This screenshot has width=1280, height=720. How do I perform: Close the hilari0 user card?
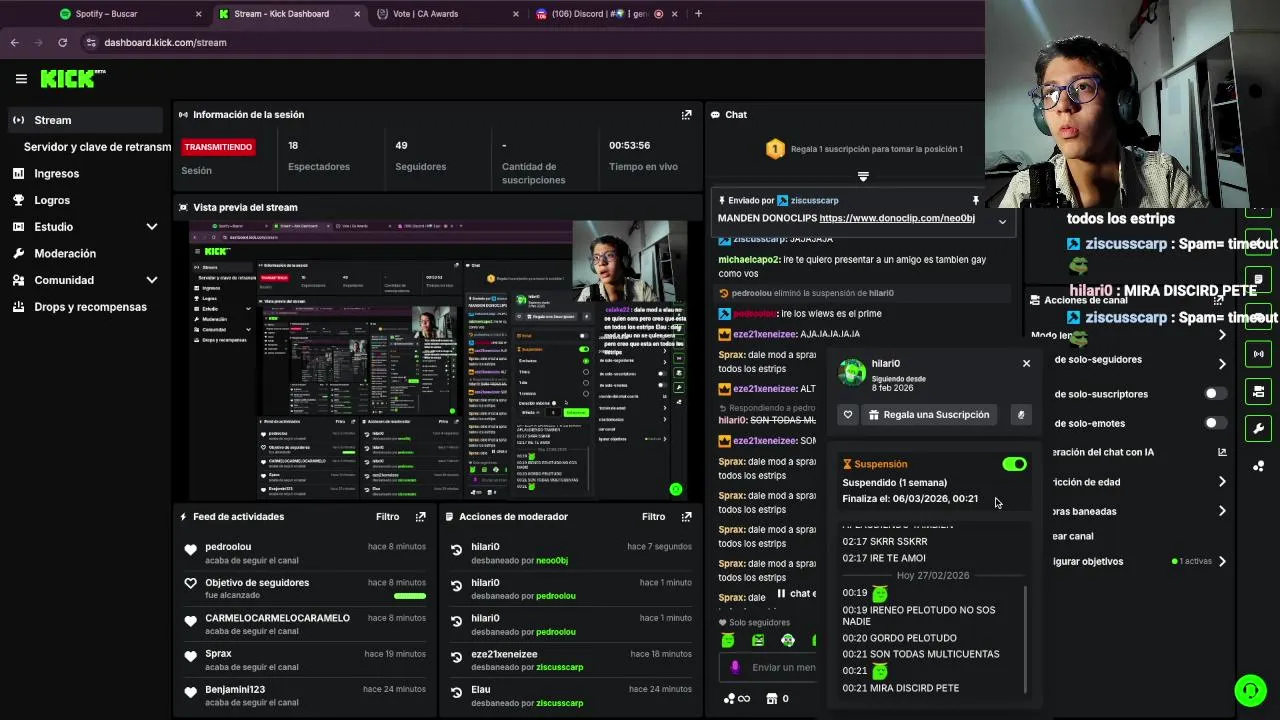pos(1026,363)
